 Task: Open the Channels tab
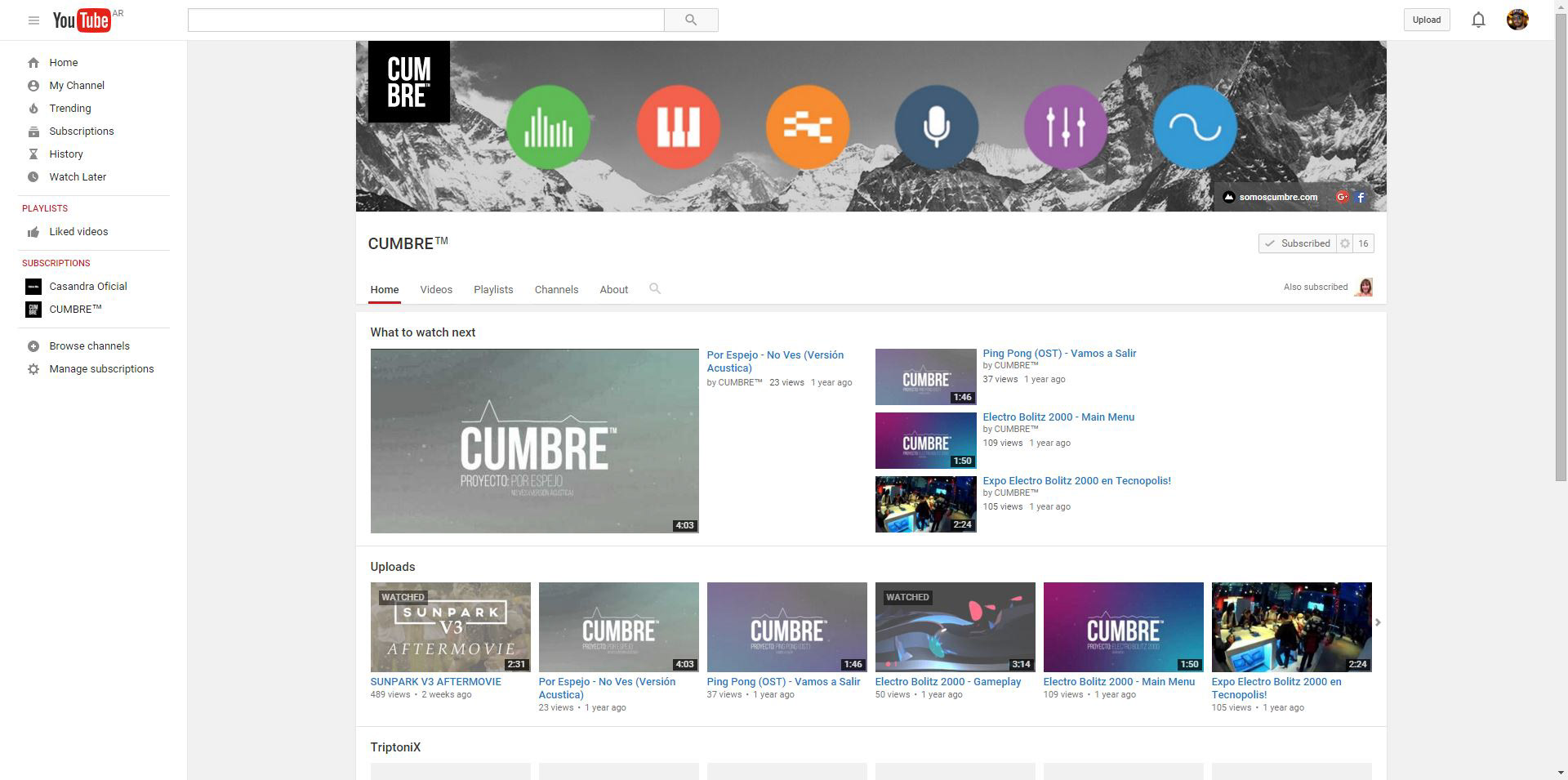click(x=556, y=290)
